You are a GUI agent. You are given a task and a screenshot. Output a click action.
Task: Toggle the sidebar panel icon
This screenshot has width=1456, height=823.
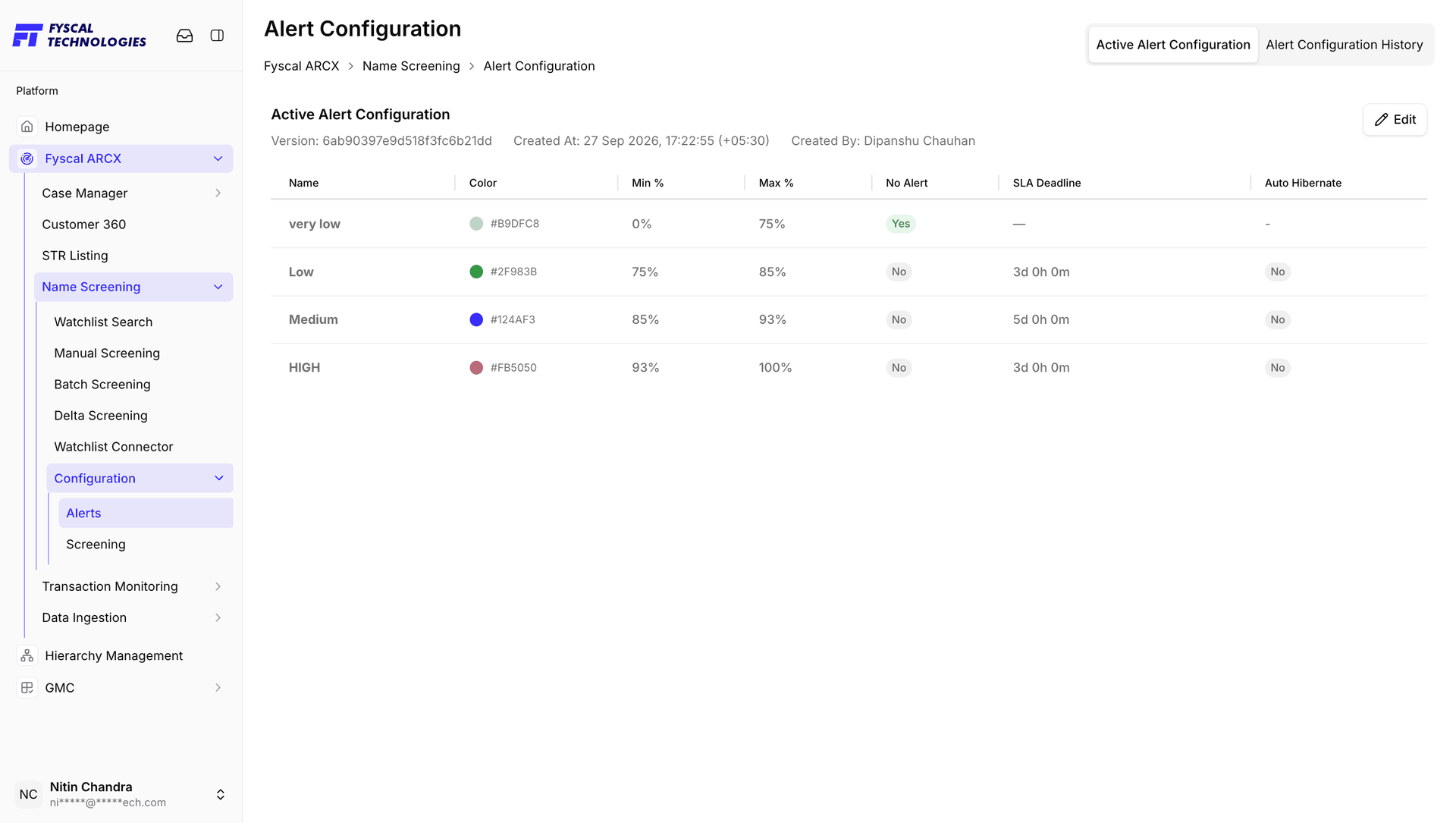tap(217, 36)
